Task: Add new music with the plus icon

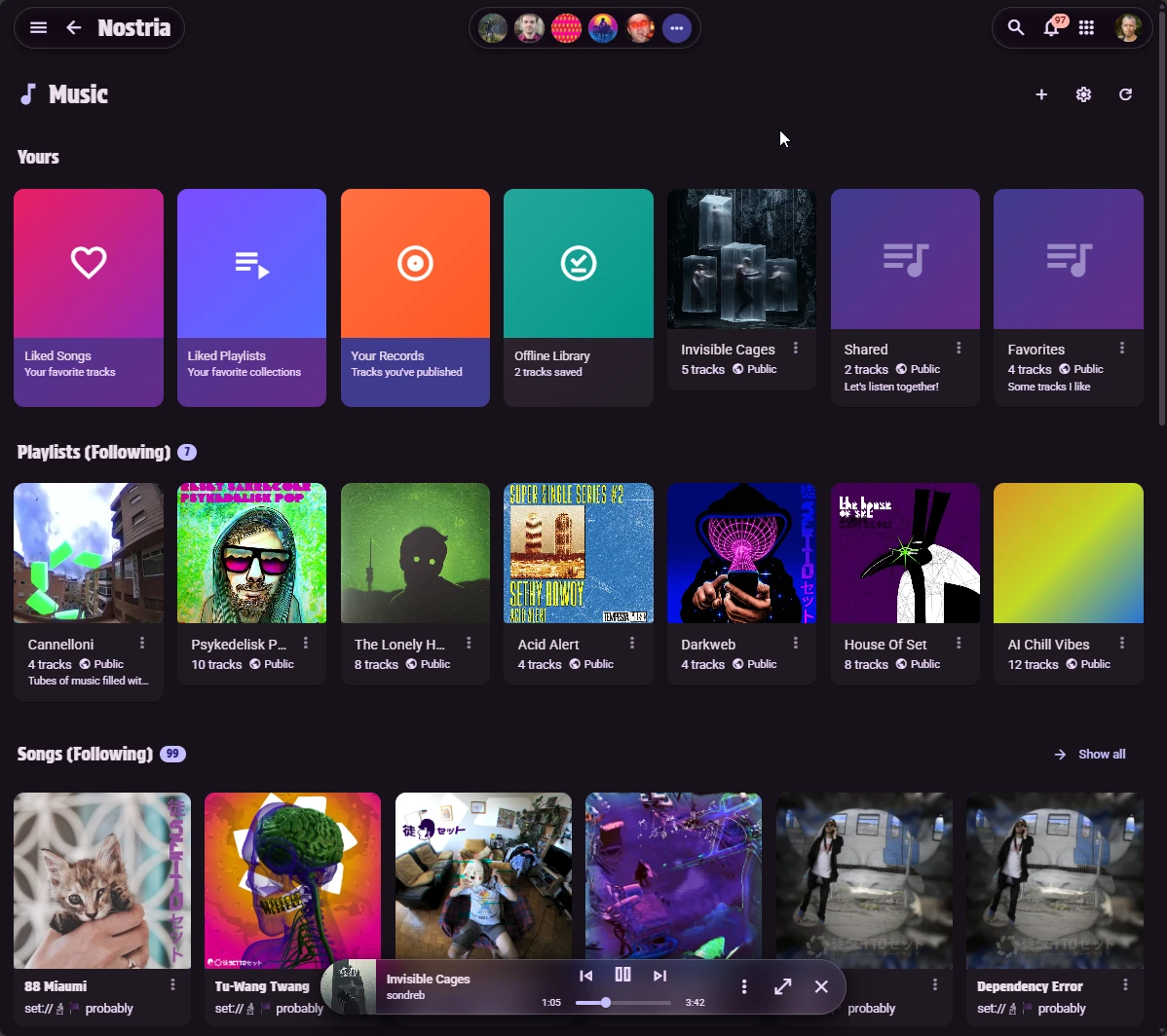Action: pos(1041,94)
